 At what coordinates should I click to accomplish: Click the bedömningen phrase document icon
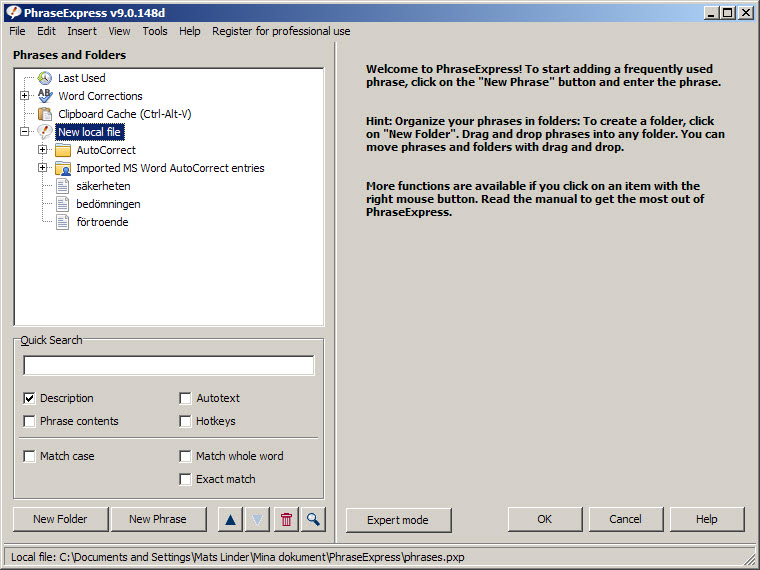[62, 204]
